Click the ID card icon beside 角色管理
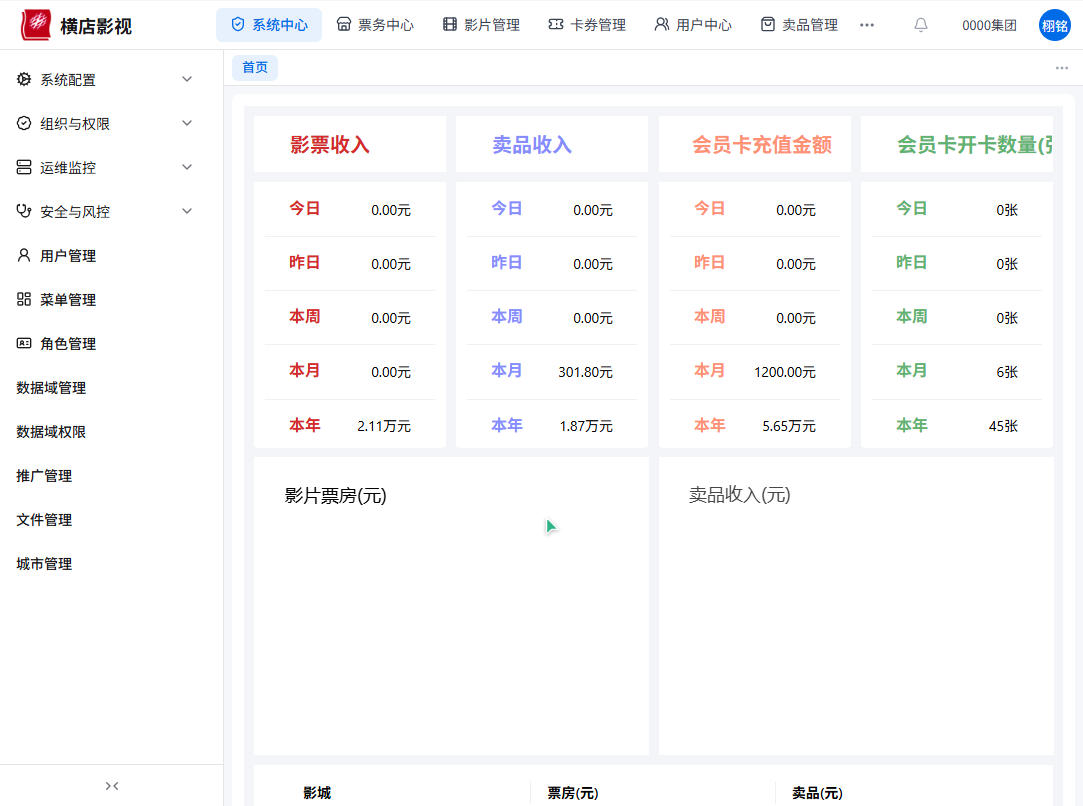 (24, 343)
